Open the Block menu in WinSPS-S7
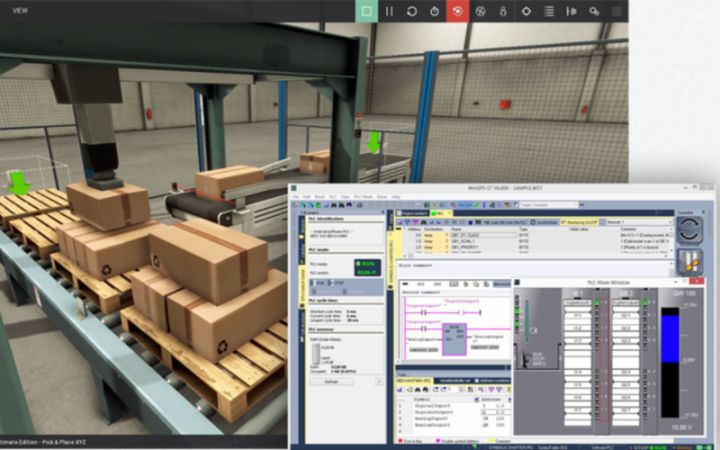The height and width of the screenshot is (450, 720). 320,197
